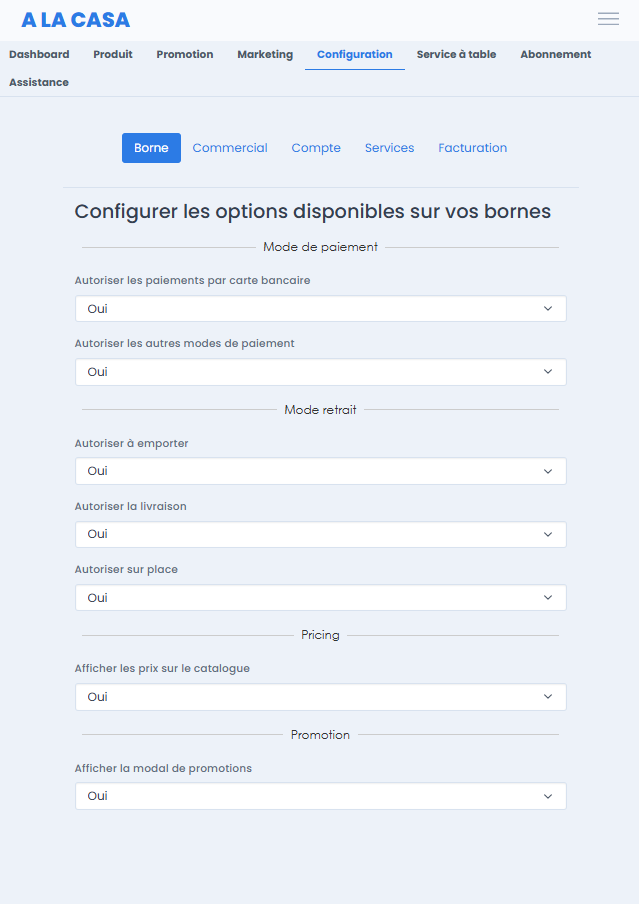The width and height of the screenshot is (639, 904).
Task: Go to the Assistance page
Action: [x=39, y=82]
